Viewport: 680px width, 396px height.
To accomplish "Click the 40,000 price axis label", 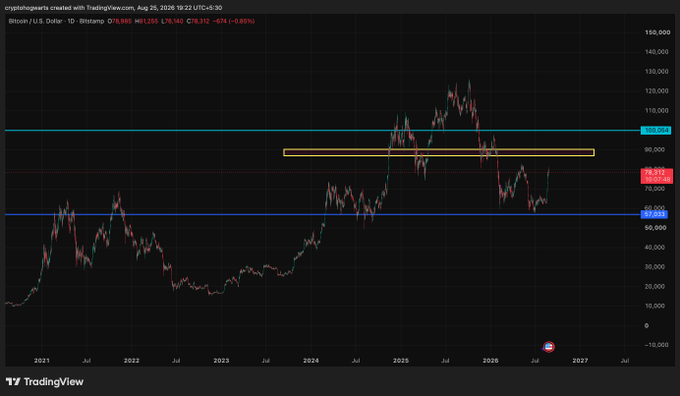I will 655,247.
